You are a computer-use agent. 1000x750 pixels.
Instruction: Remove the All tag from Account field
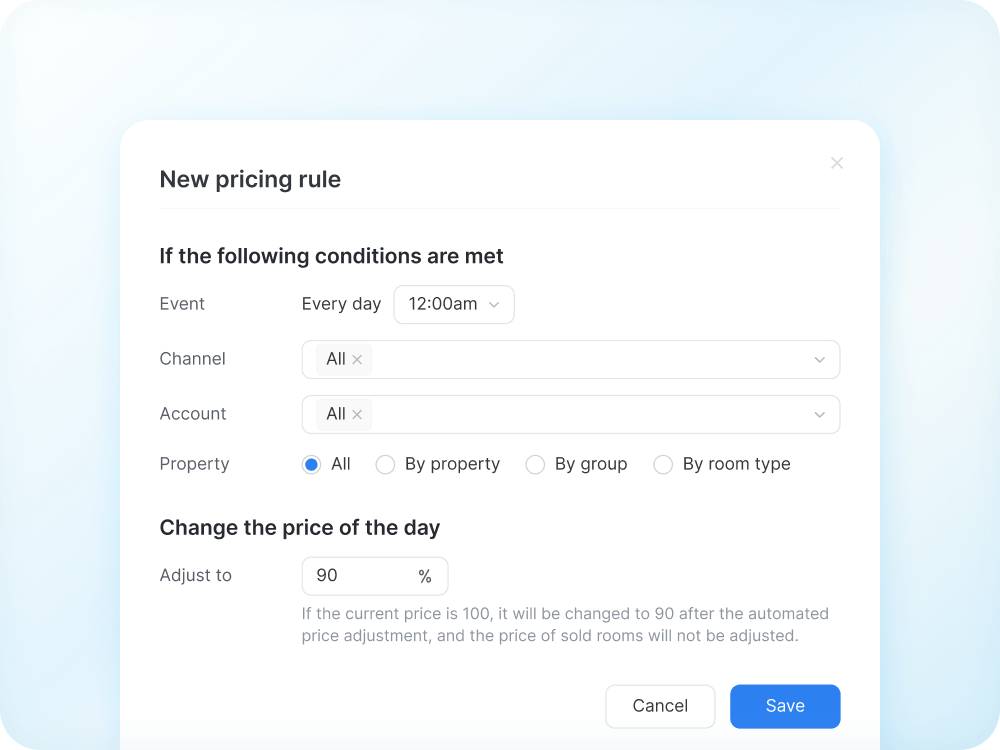point(357,414)
